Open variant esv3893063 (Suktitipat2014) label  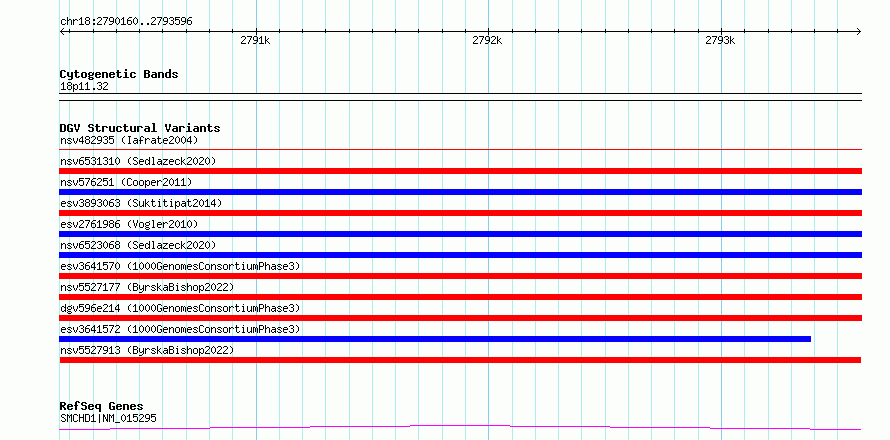(x=141, y=203)
